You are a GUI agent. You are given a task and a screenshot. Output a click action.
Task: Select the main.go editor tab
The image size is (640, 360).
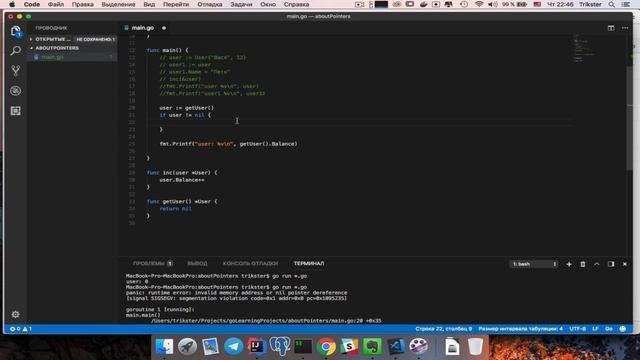click(x=142, y=28)
